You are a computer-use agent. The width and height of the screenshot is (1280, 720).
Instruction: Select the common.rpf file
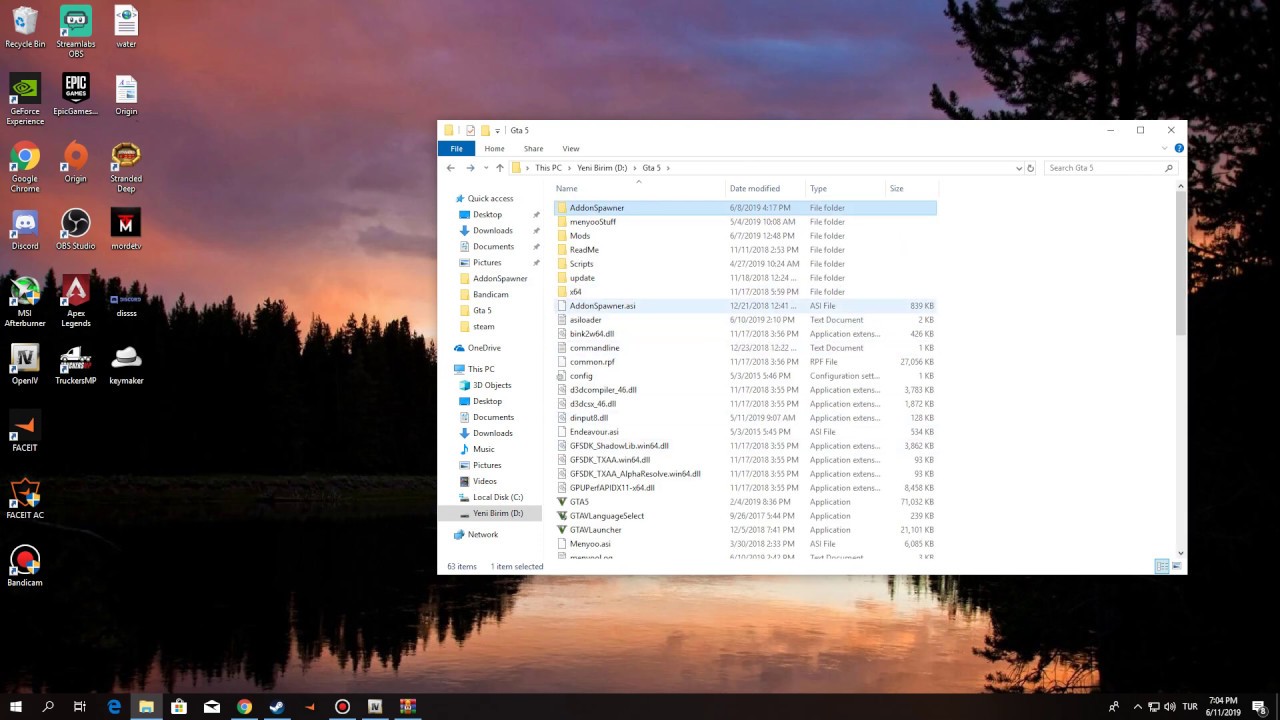745,362
